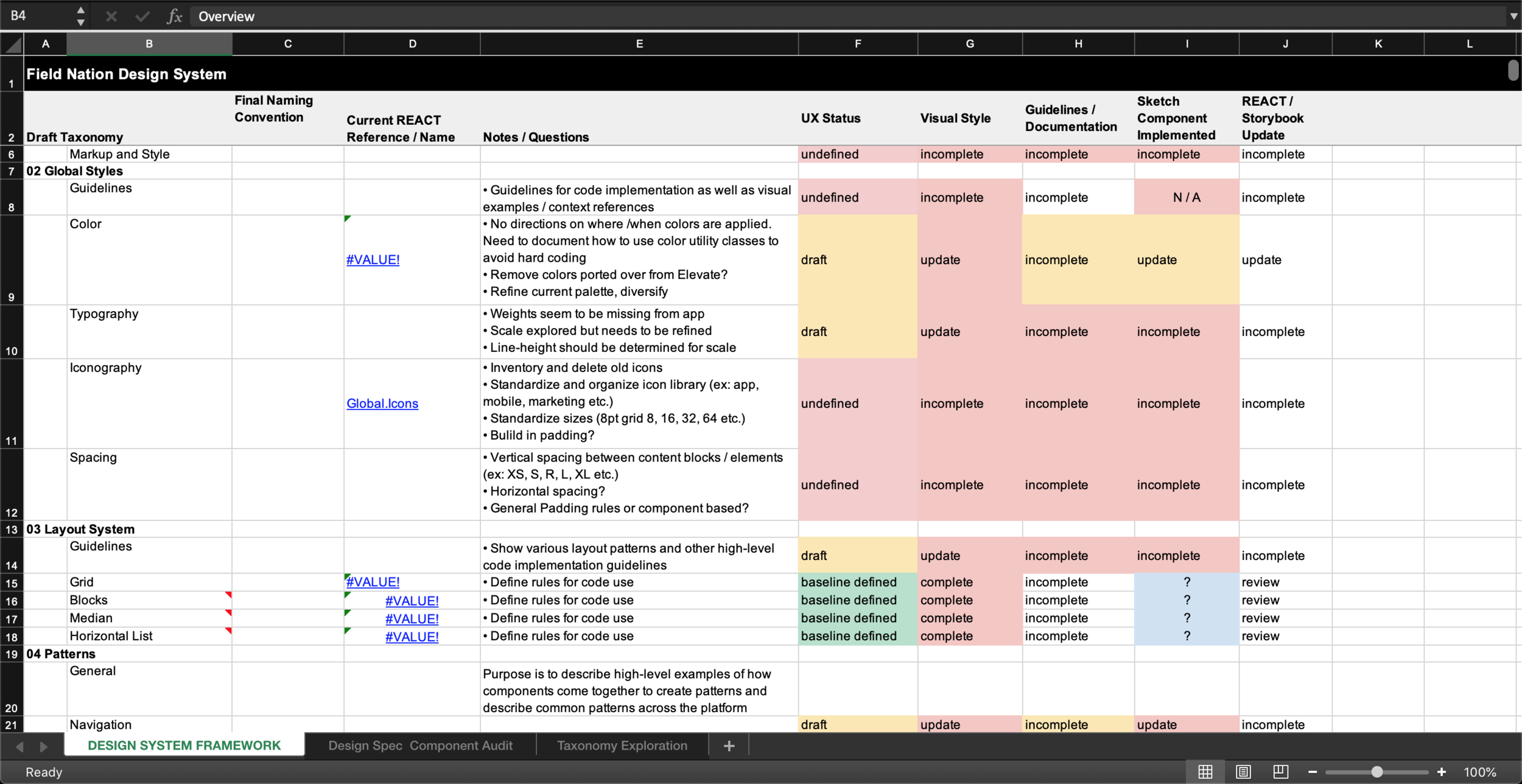Open the DESIGN SYSTEM FRAMEWORK sheet tab
Image resolution: width=1522 pixels, height=784 pixels.
click(x=184, y=746)
